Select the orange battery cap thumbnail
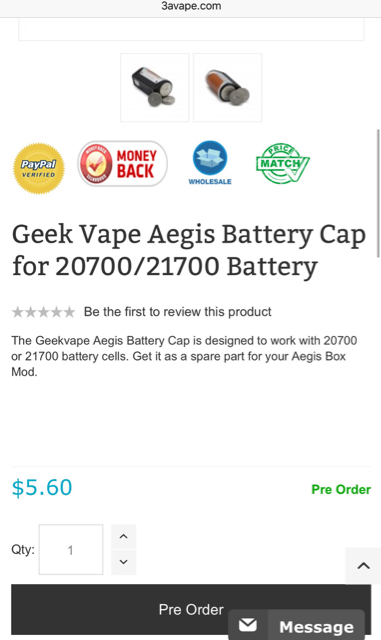 pos(227,87)
